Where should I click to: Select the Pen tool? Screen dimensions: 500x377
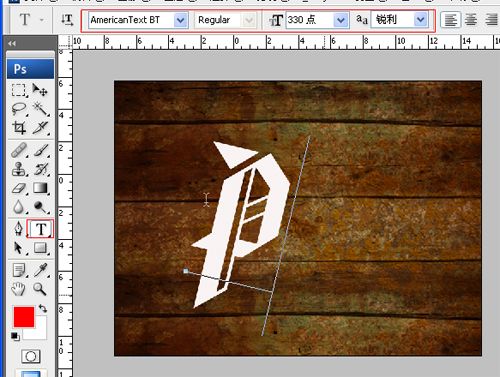point(19,229)
